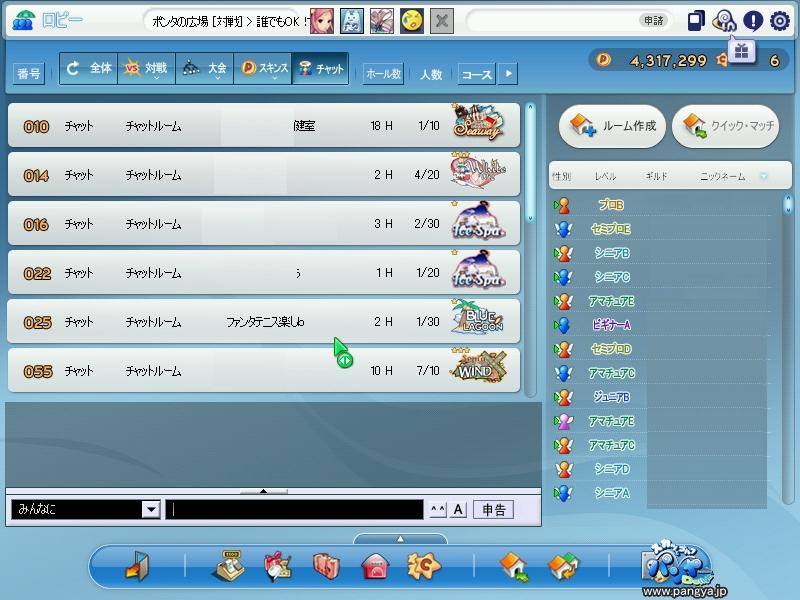Expand the nickname column sort arrow

(x=764, y=177)
